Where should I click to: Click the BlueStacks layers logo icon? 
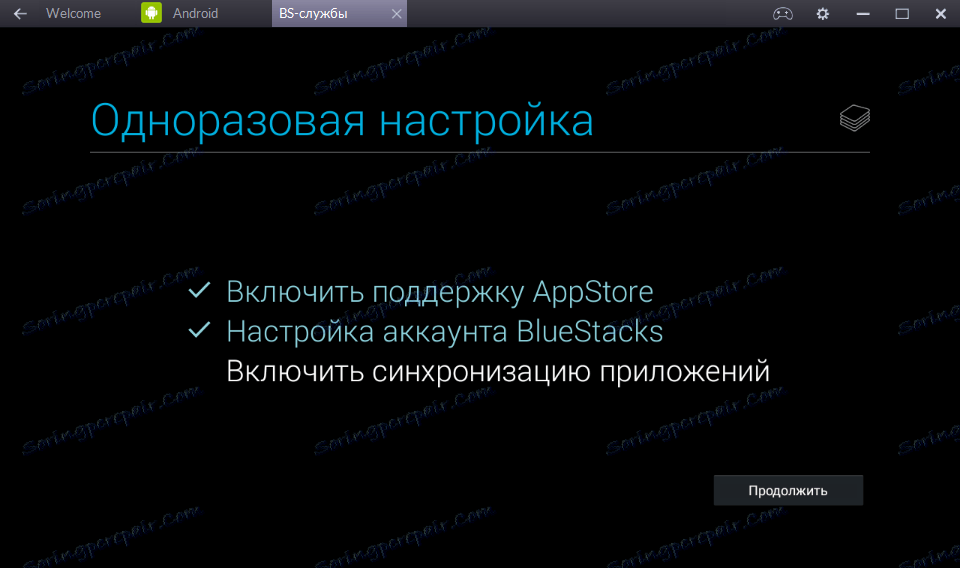[x=855, y=118]
